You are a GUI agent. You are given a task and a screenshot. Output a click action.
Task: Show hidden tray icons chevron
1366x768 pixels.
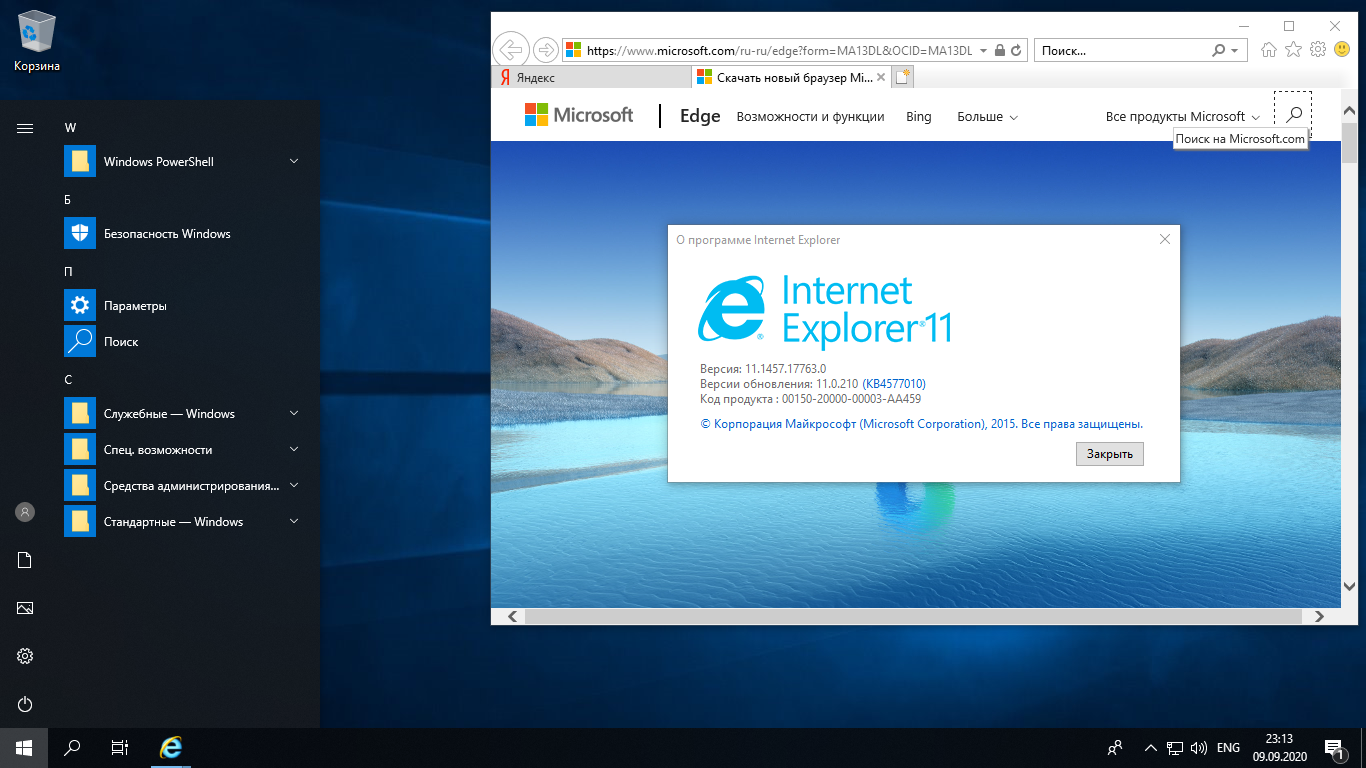click(x=1151, y=747)
